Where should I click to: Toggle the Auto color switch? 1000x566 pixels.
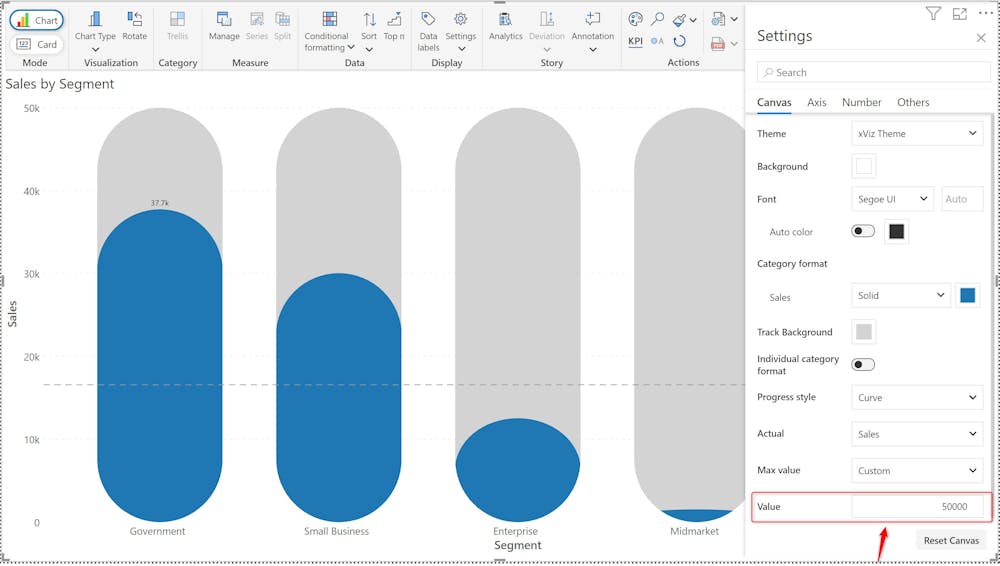pos(863,231)
